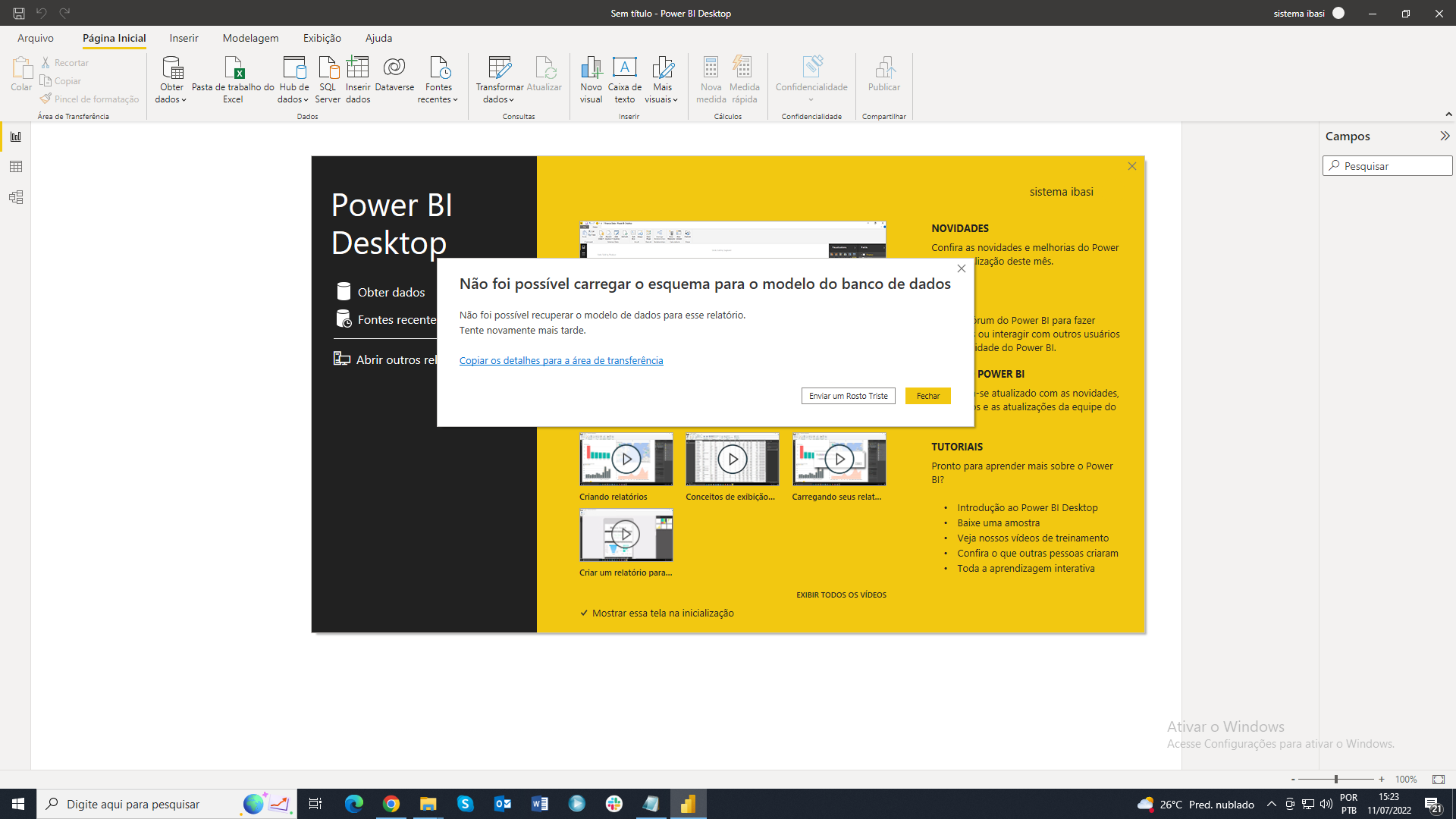
Task: Collapse the Campos pane
Action: (x=1445, y=136)
